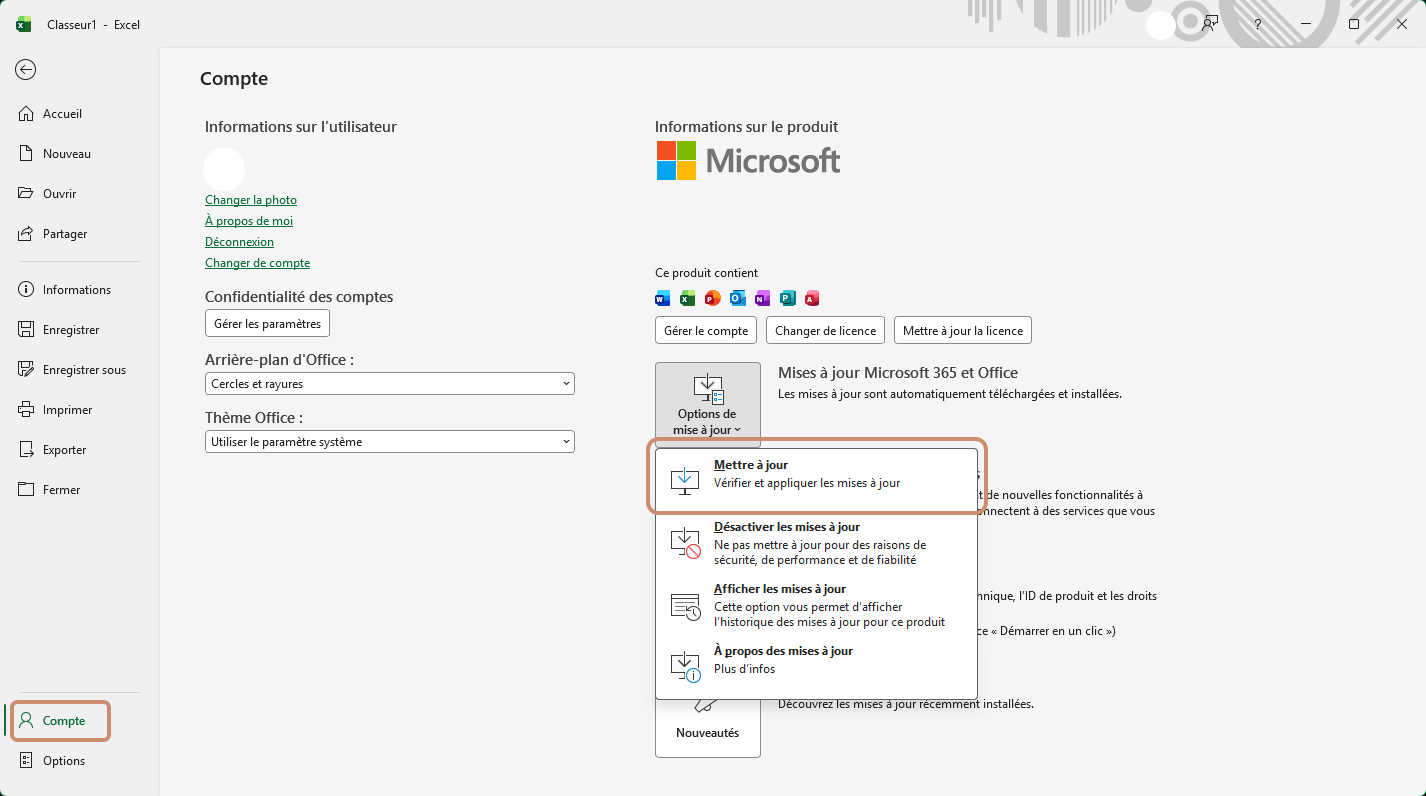1426x796 pixels.
Task: Click the user photo placeholder
Action: (224, 169)
